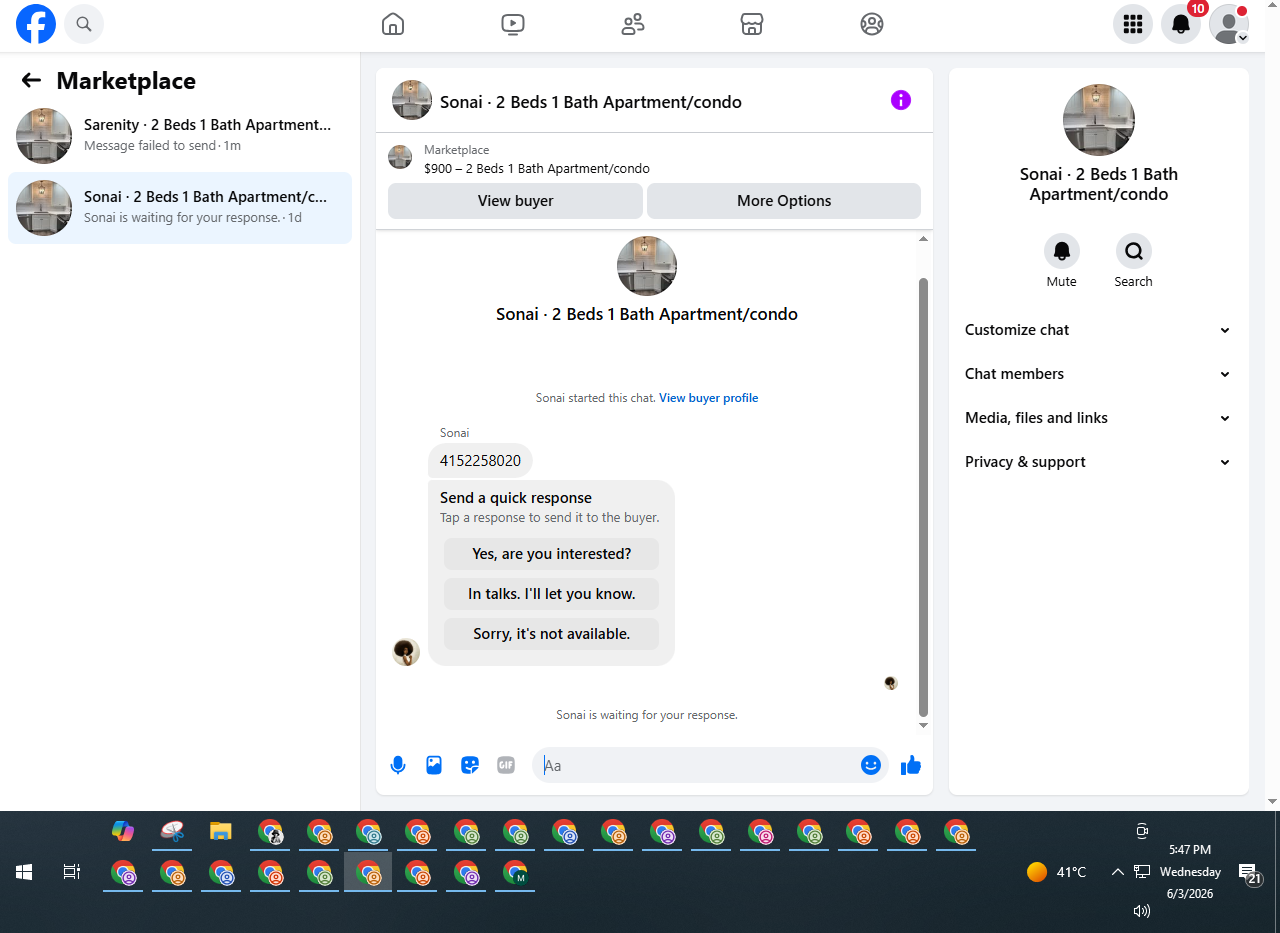Viewport: 1280px width, 933px height.
Task: Open Windows notification center
Action: pyautogui.click(x=1249, y=873)
